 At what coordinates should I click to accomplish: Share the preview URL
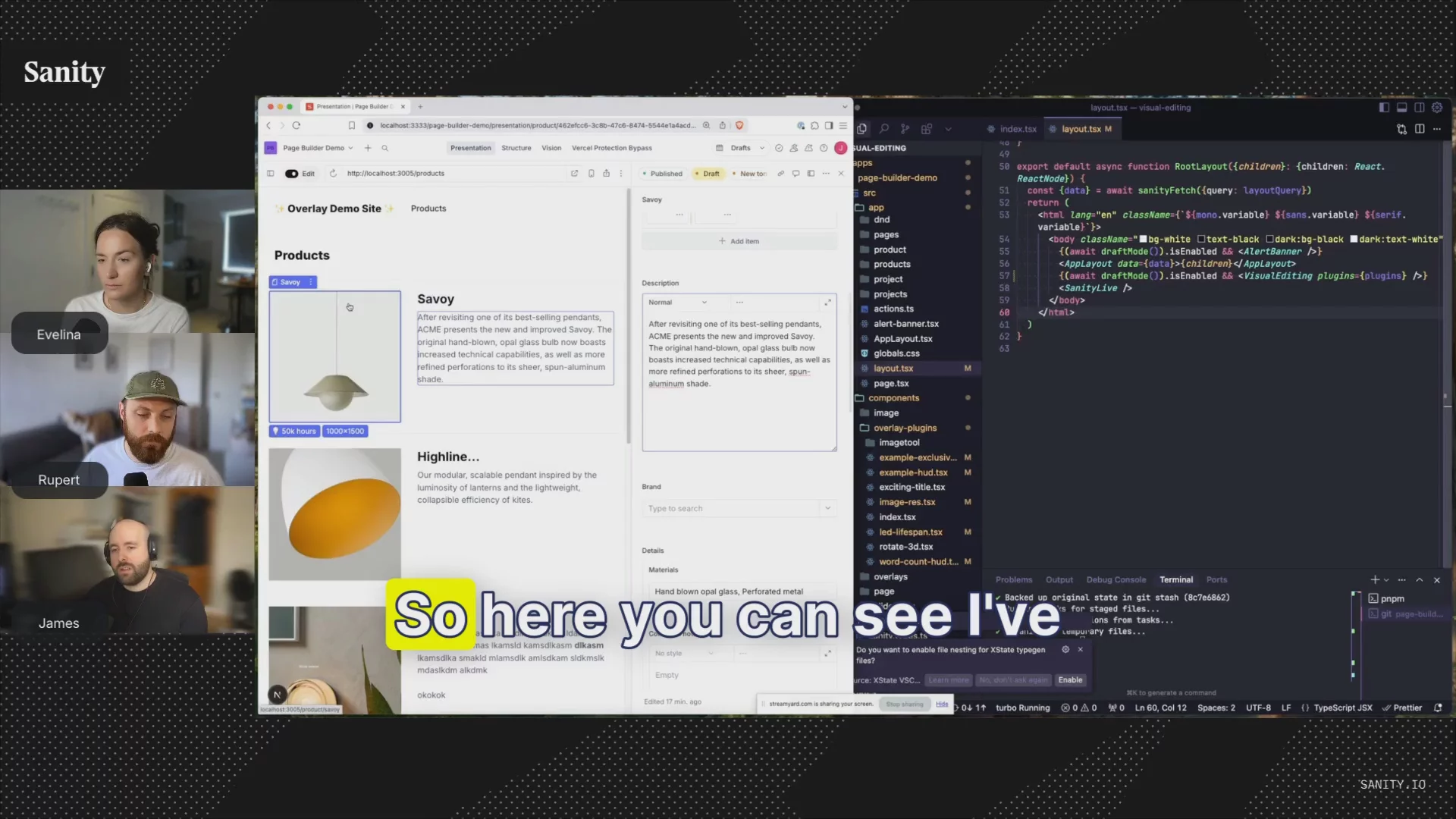coord(606,174)
